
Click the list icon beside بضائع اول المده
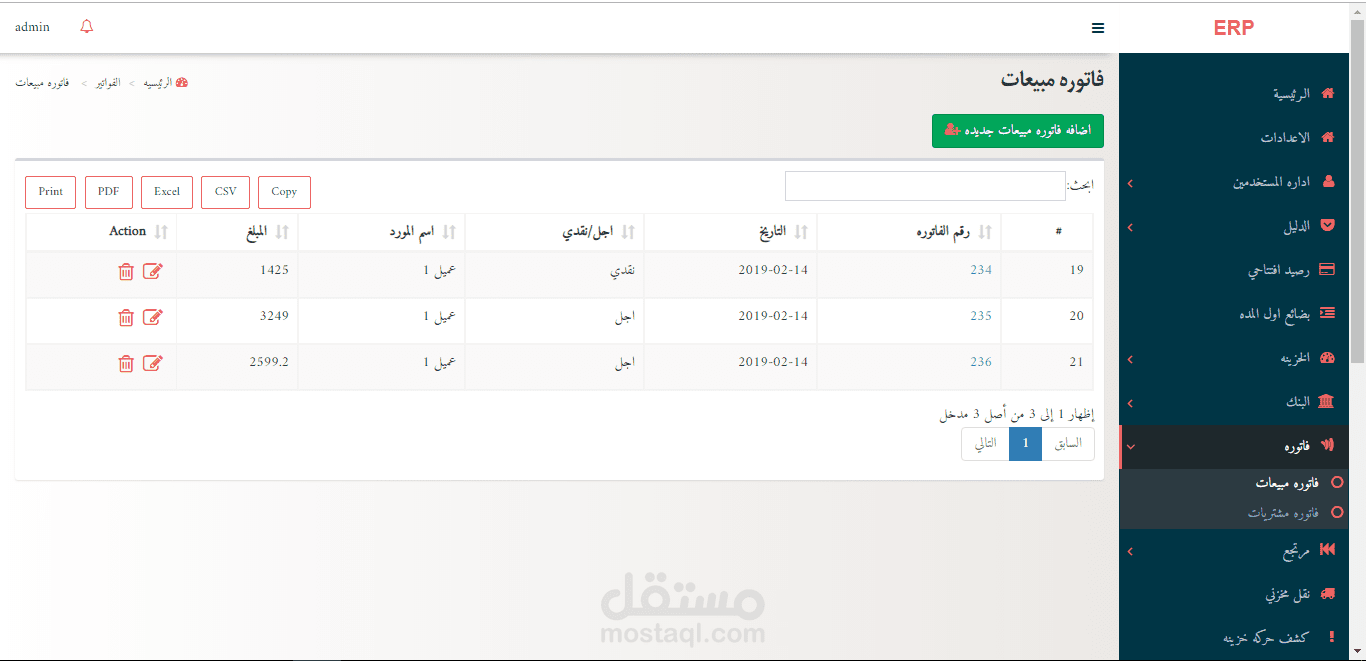click(x=1328, y=314)
